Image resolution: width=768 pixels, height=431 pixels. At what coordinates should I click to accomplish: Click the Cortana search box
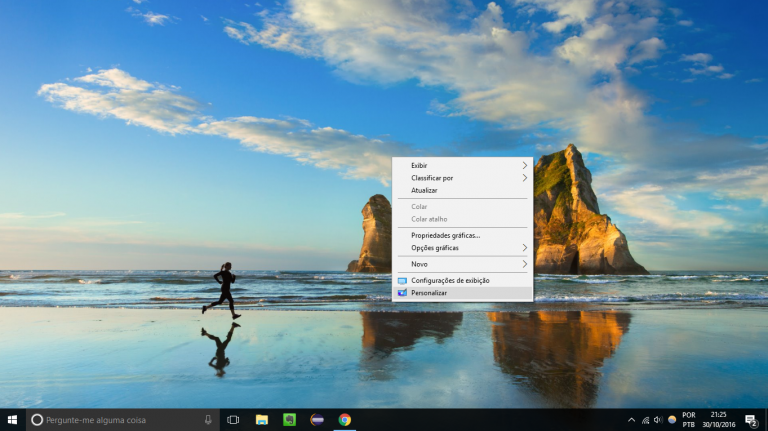click(122, 420)
